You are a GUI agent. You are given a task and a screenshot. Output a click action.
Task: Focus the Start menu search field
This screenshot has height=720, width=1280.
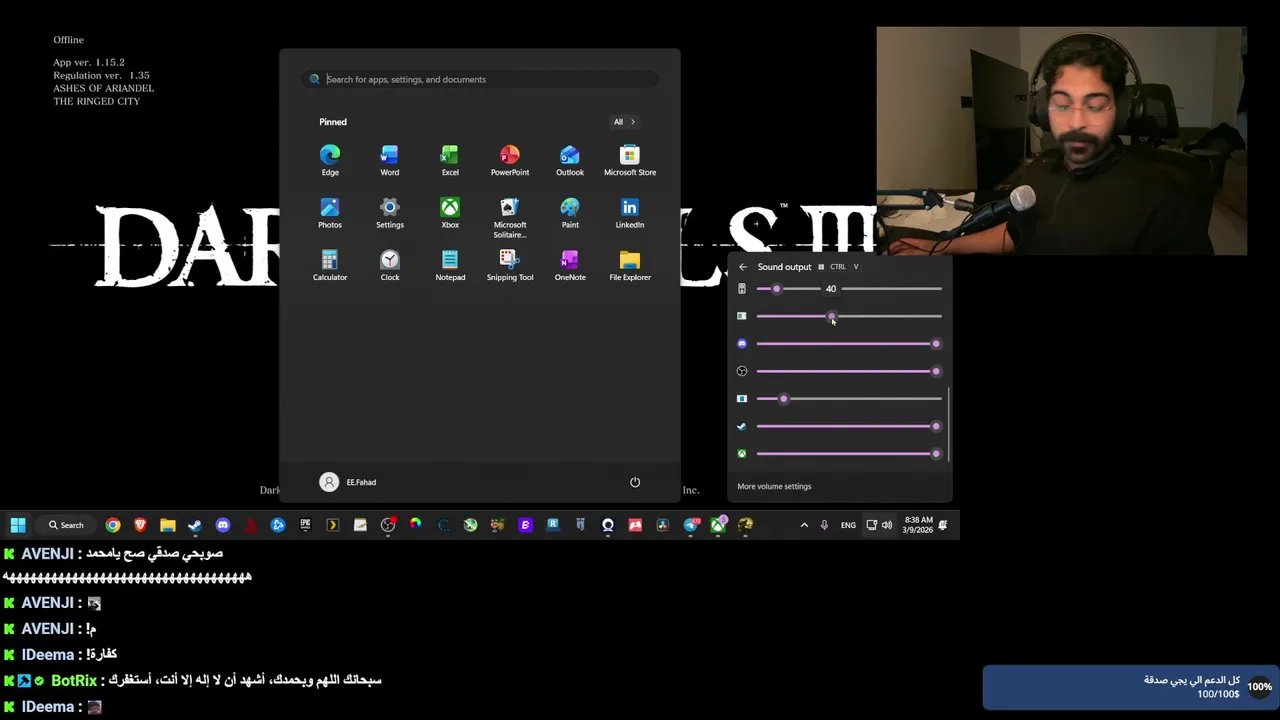point(480,79)
